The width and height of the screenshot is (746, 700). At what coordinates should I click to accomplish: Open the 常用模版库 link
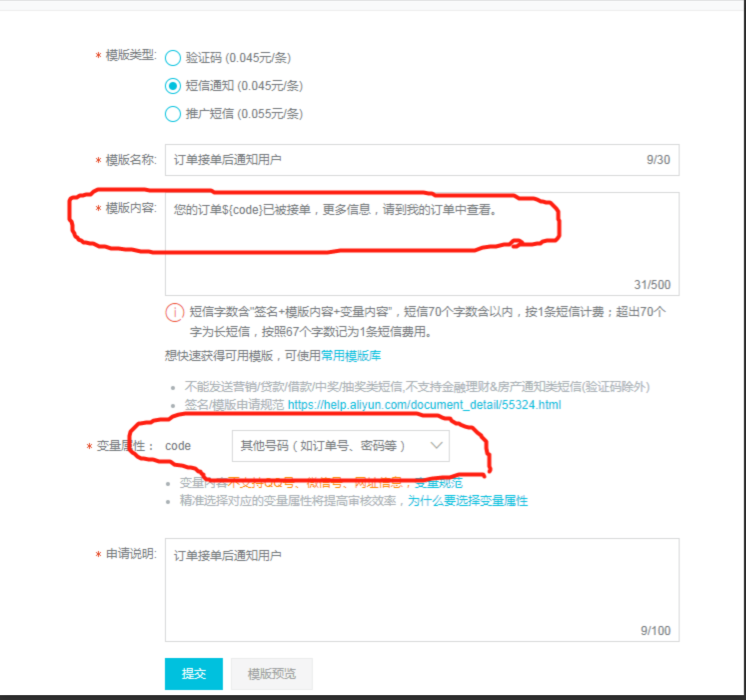coord(350,355)
